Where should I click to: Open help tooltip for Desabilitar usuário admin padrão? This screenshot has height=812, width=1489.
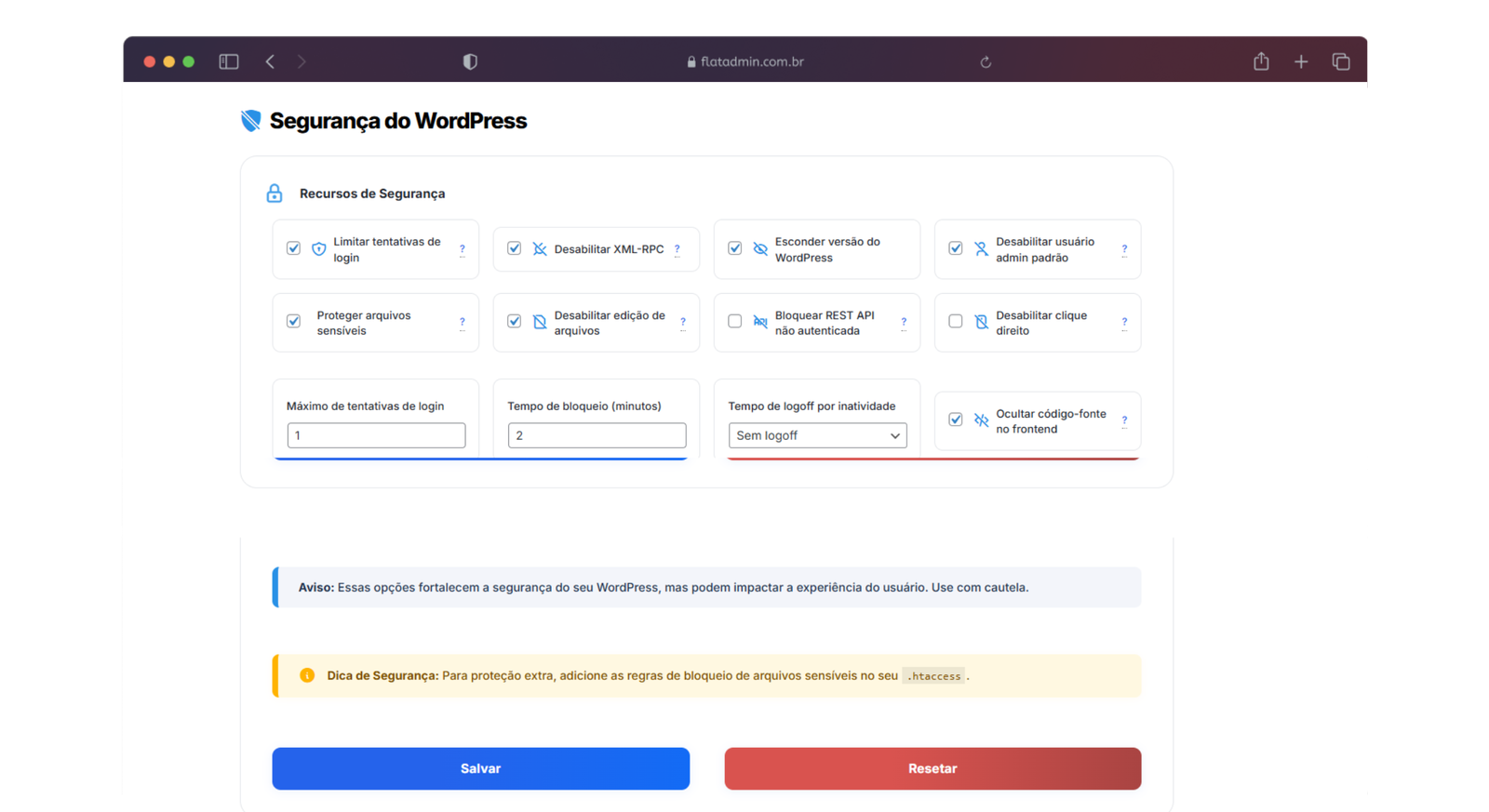1124,249
